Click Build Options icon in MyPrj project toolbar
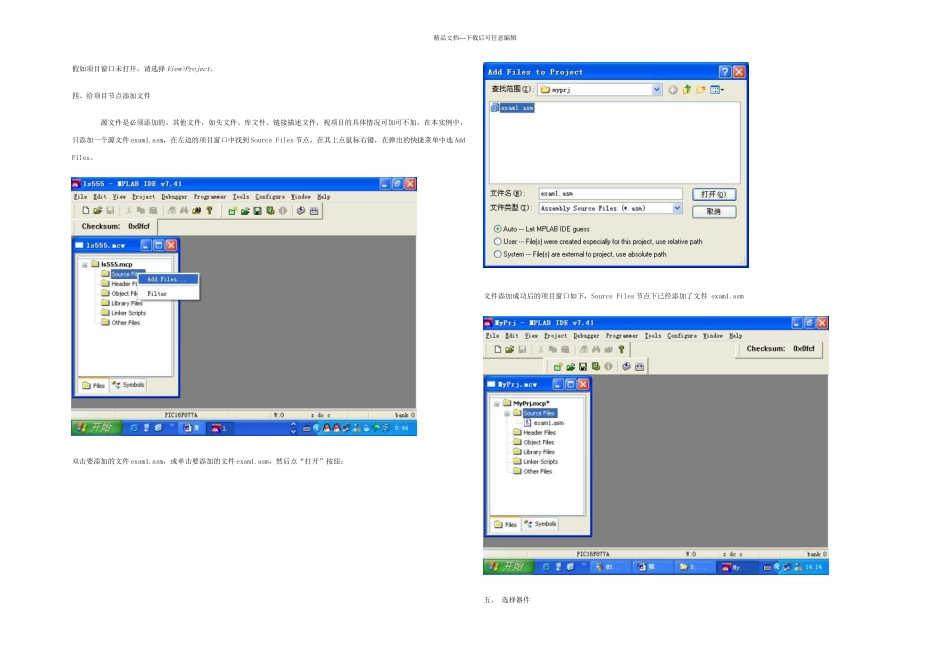This screenshot has width=950, height=672. click(596, 367)
